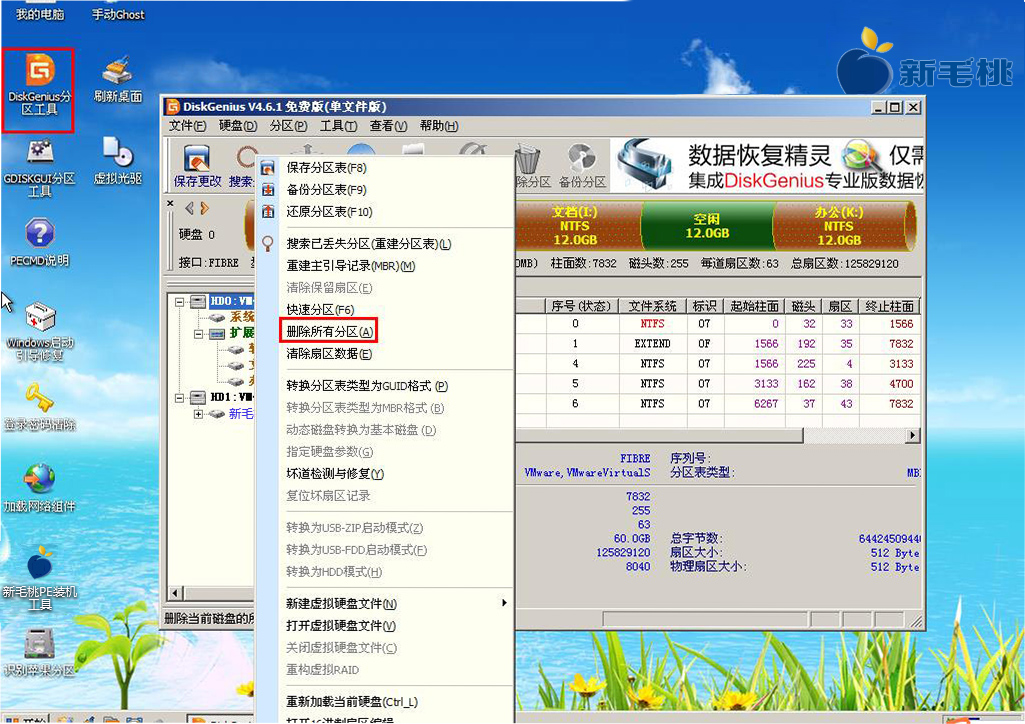The image size is (1025, 724).
Task: Open the 识别苹果分区 desktop icon
Action: [39, 652]
